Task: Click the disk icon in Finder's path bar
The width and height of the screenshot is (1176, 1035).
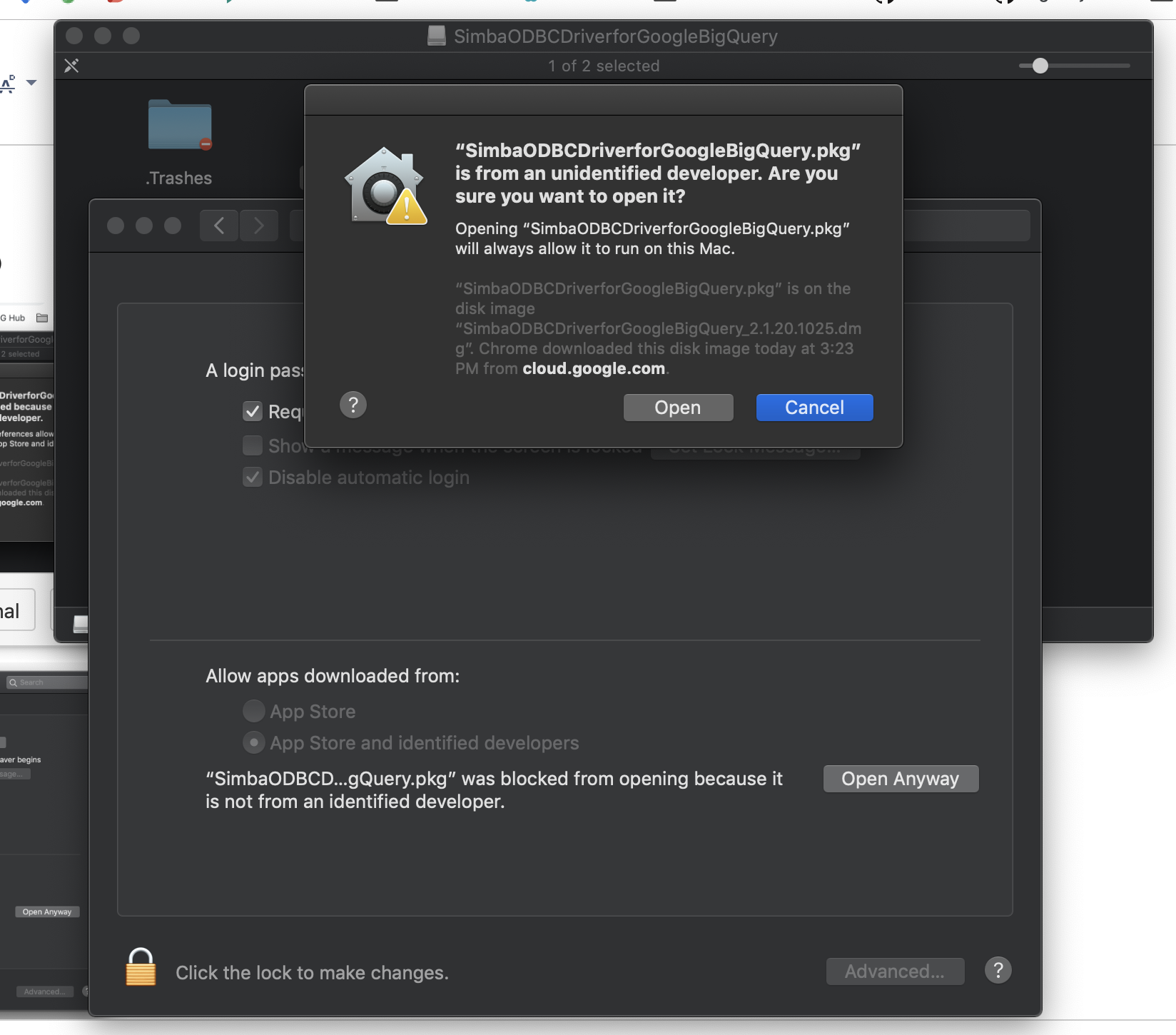Action: [81, 625]
